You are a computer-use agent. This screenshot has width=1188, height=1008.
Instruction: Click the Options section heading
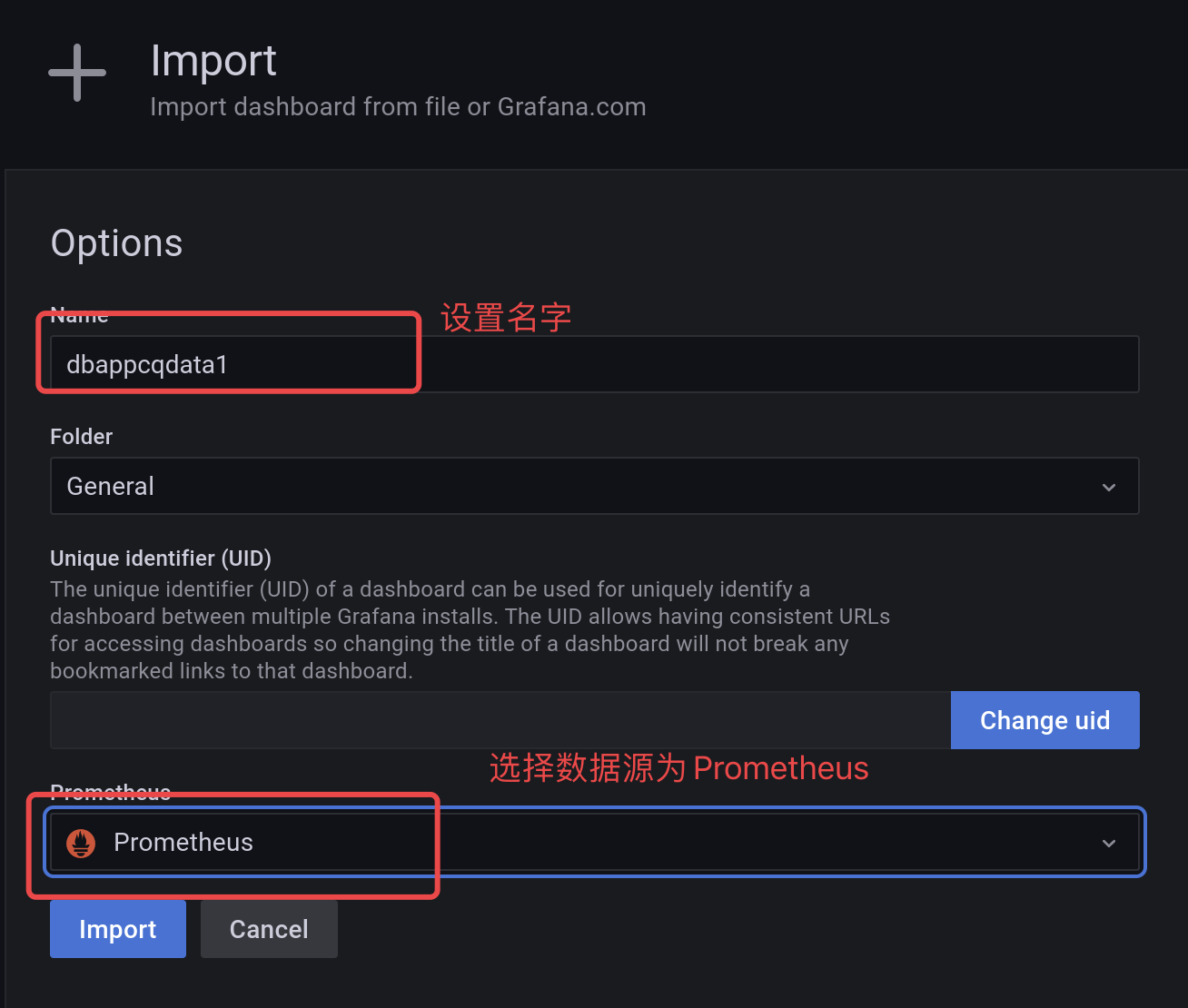click(x=116, y=243)
